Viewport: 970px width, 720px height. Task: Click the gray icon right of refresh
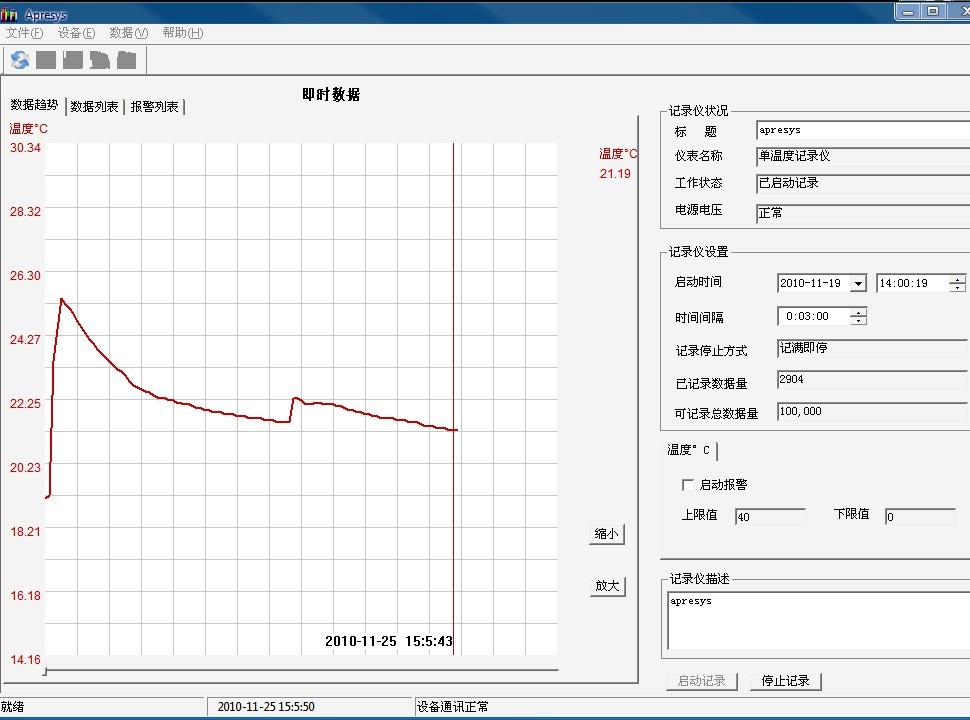click(46, 60)
